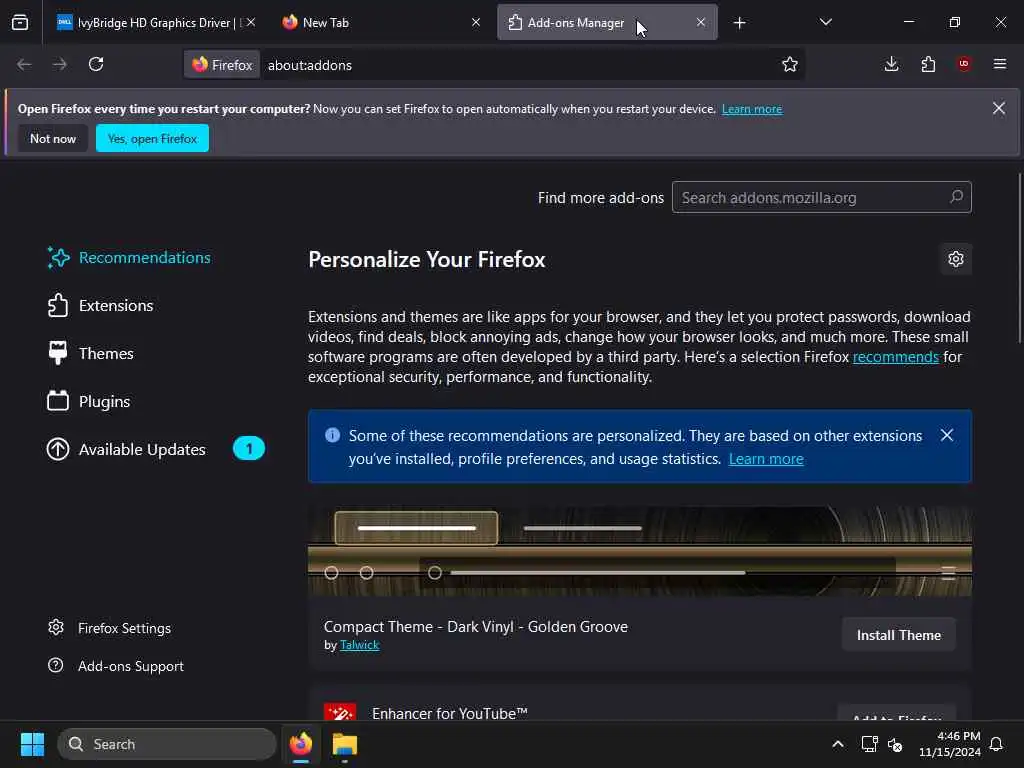Show hidden system tray icons

(838, 744)
